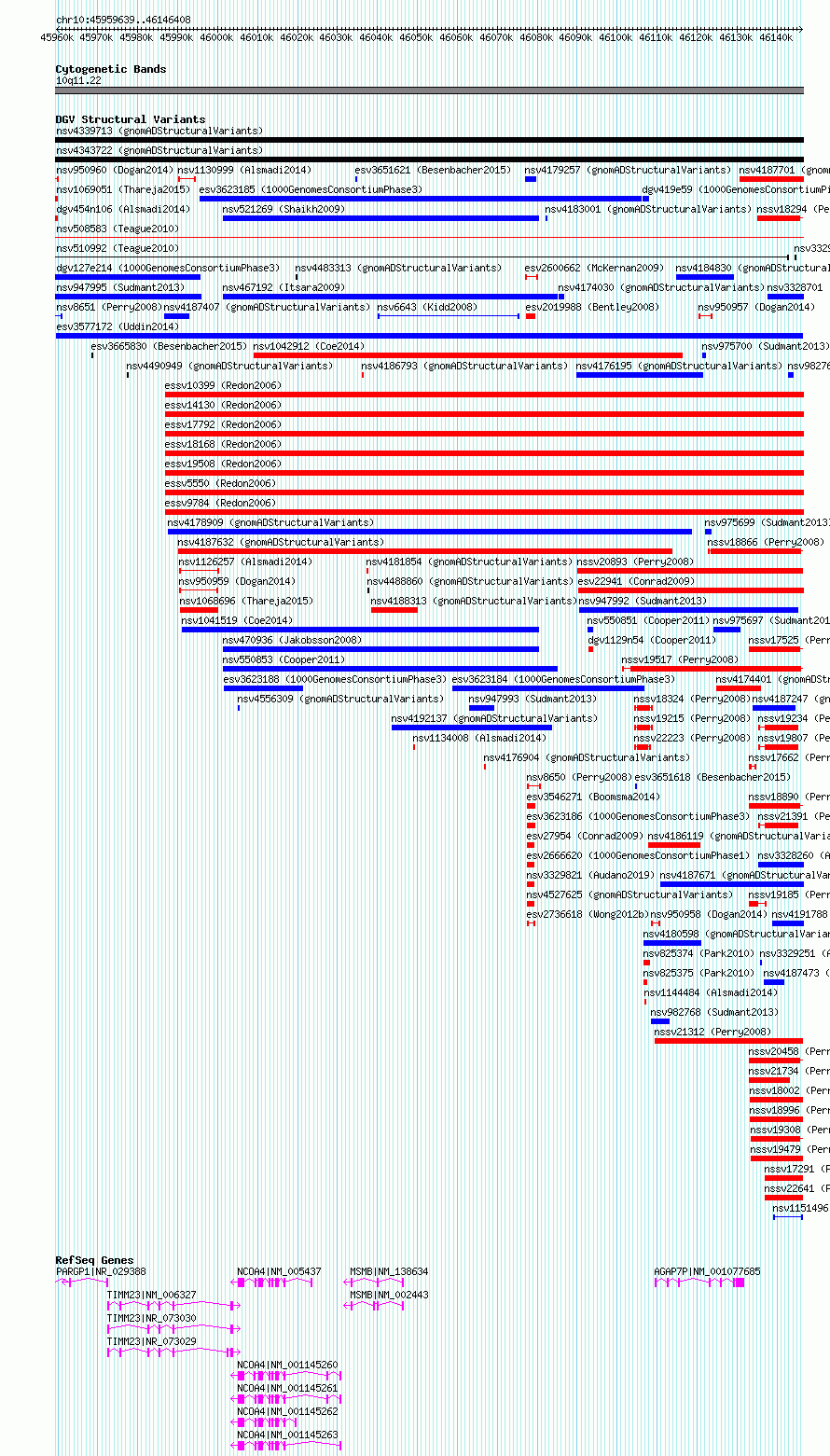The width and height of the screenshot is (830, 1456).
Task: Click the esv3623184 1000GenomesConsortiumPhase3 label
Action: point(563,679)
